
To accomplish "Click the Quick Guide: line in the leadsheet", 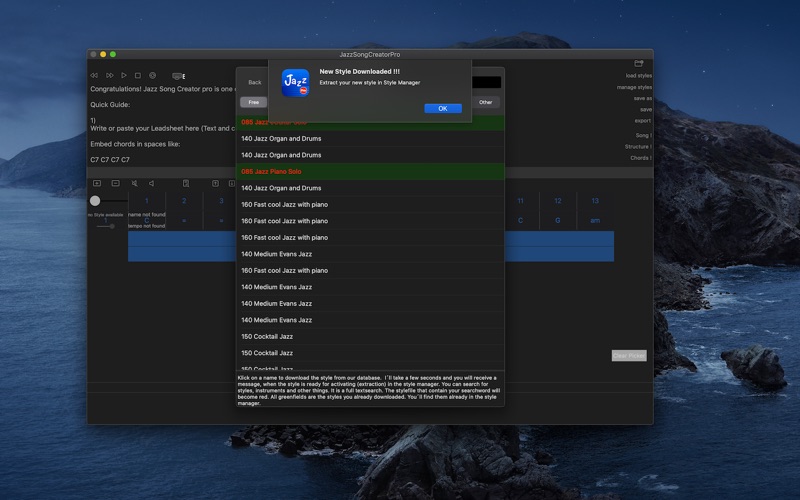I will point(110,105).
